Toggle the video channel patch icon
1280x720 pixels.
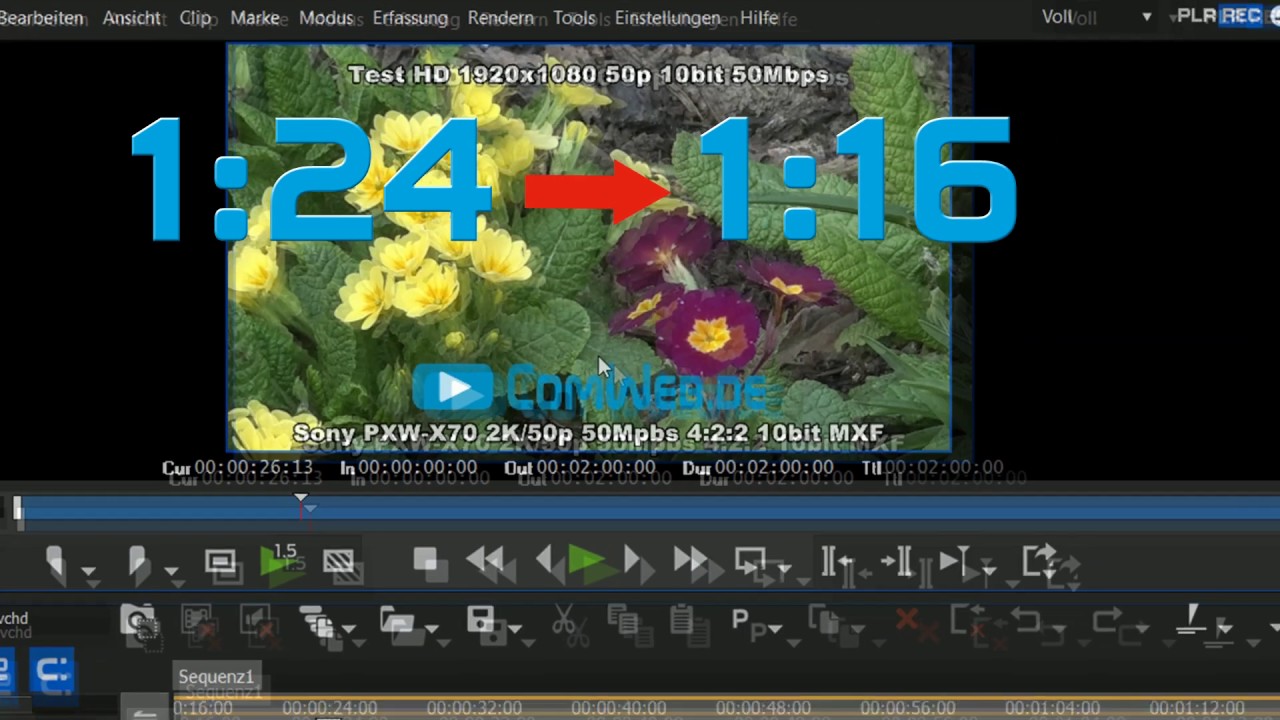tap(197, 621)
